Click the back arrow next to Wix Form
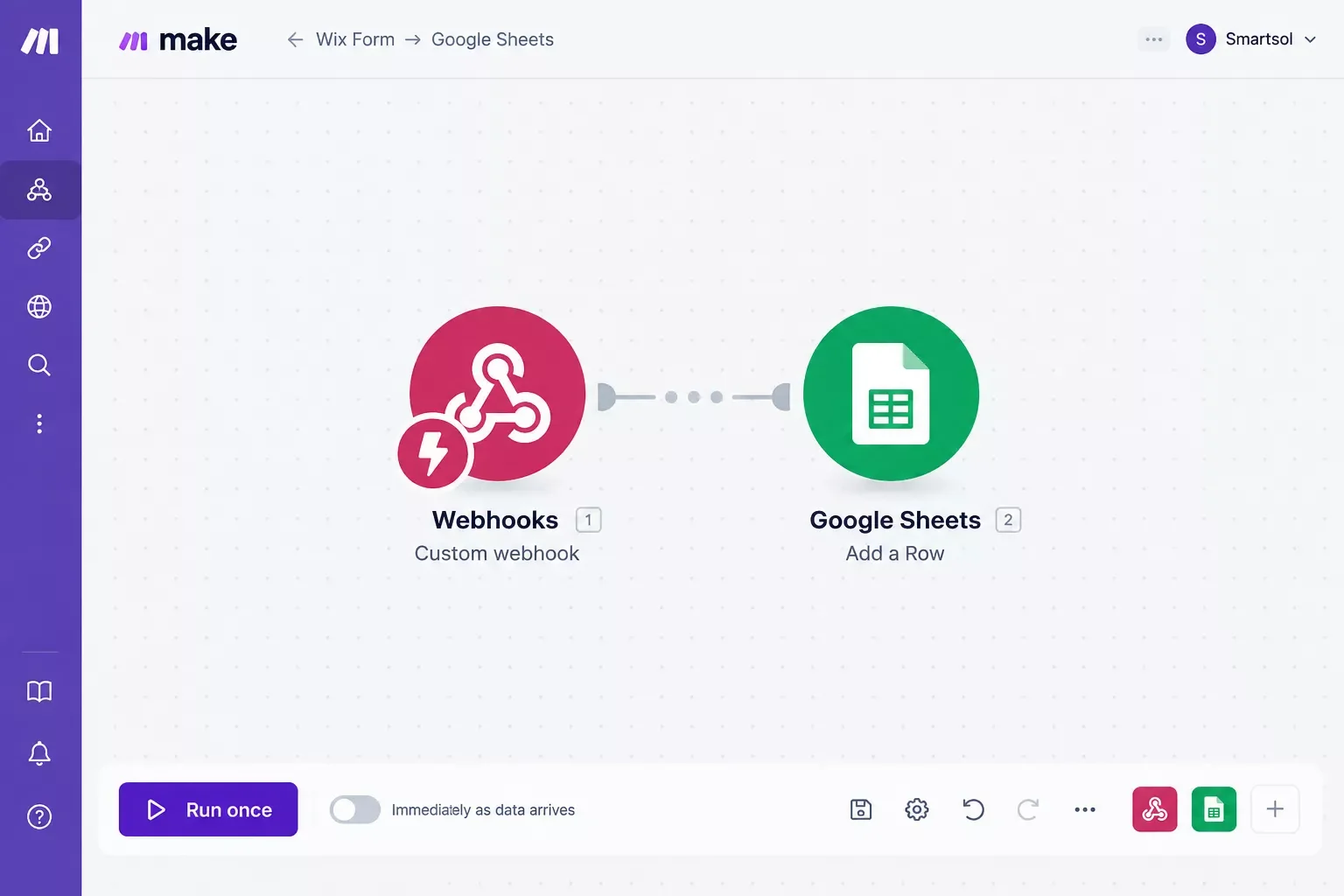The width and height of the screenshot is (1344, 896). tap(296, 39)
